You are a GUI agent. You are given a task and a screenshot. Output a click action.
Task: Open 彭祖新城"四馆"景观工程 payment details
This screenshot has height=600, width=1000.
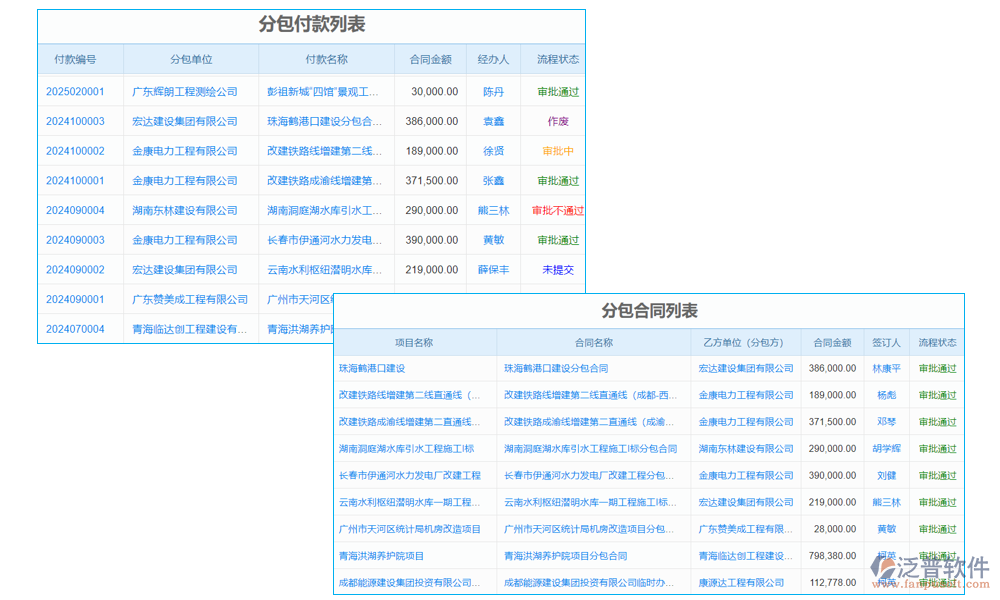(320, 91)
